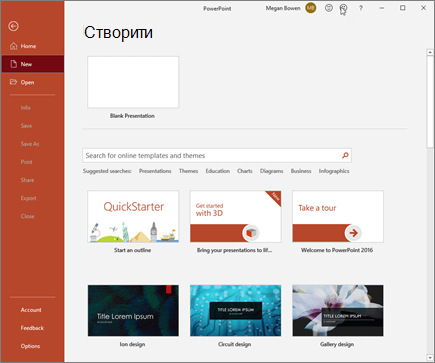435x363 pixels.
Task: Click the Home house icon in sidebar
Action: [x=14, y=46]
